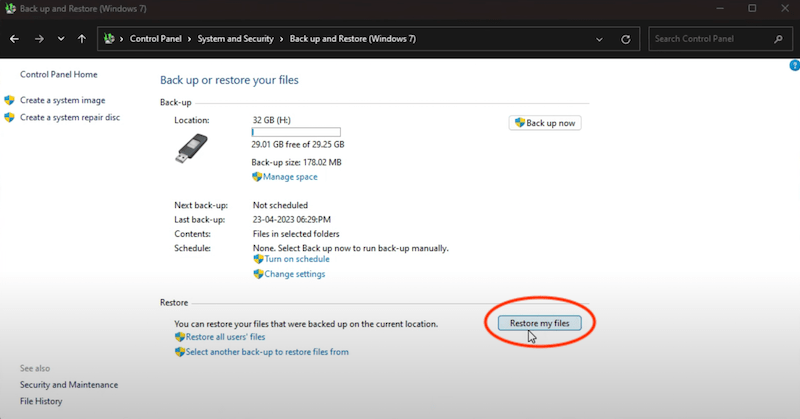800x419 pixels.
Task: Open the address bar history dropdown
Action: click(x=599, y=39)
